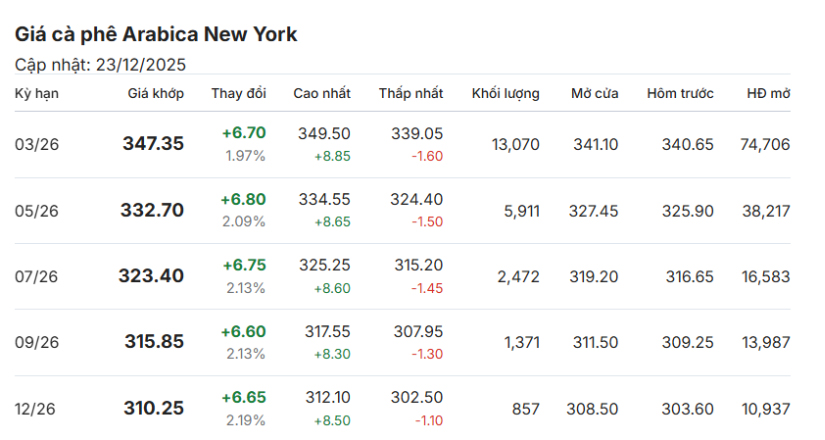Click the 09/26 matched price 315.85
825x440 pixels.
(154, 342)
